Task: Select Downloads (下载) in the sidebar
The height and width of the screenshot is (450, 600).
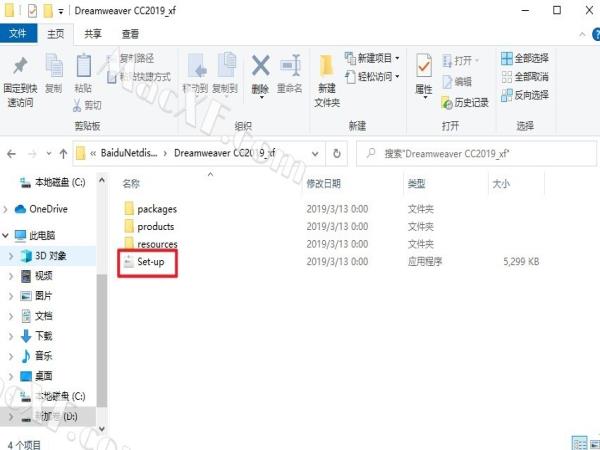Action: (x=36, y=336)
